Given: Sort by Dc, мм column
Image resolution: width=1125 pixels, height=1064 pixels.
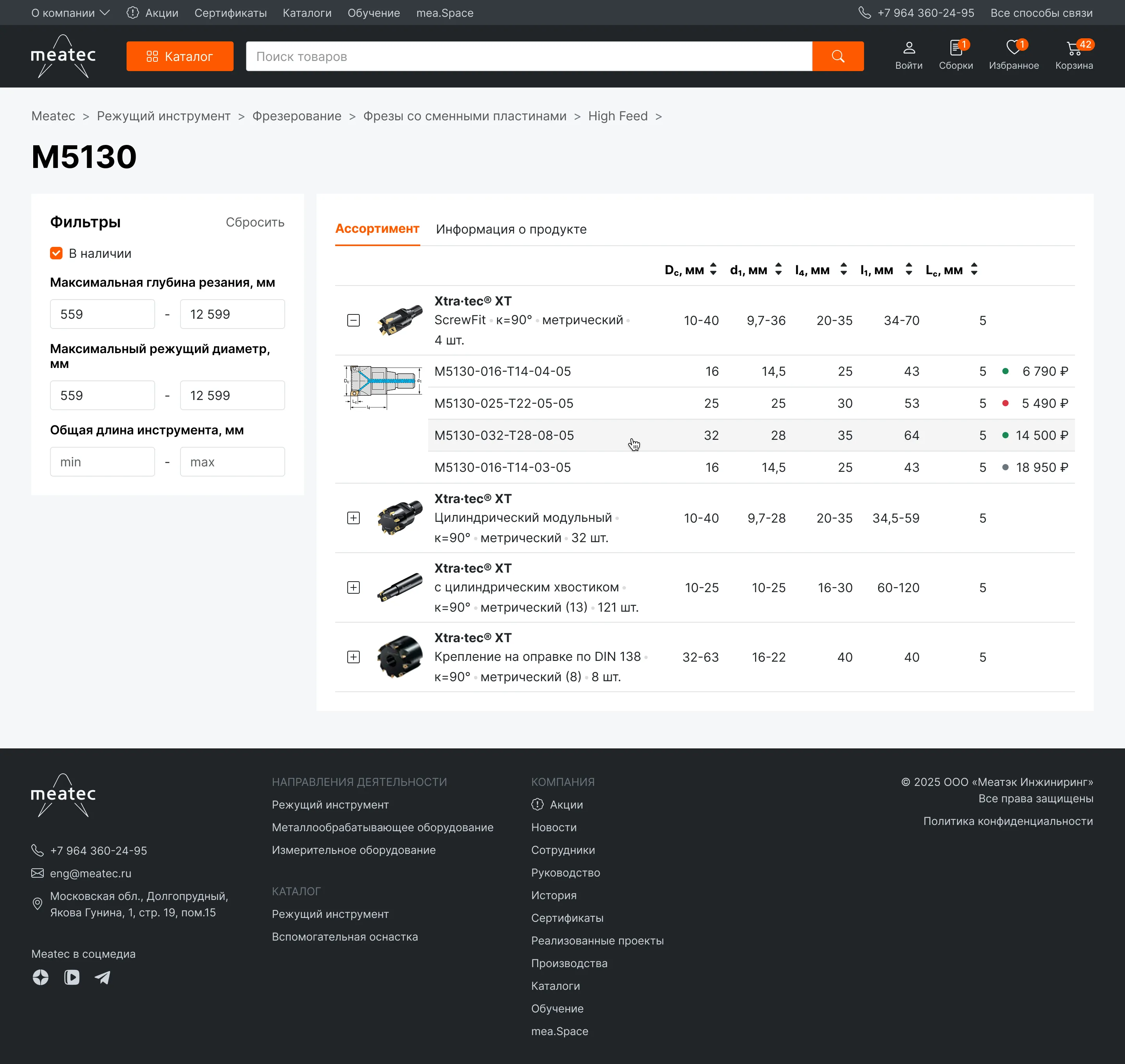Looking at the screenshot, I should (x=713, y=270).
